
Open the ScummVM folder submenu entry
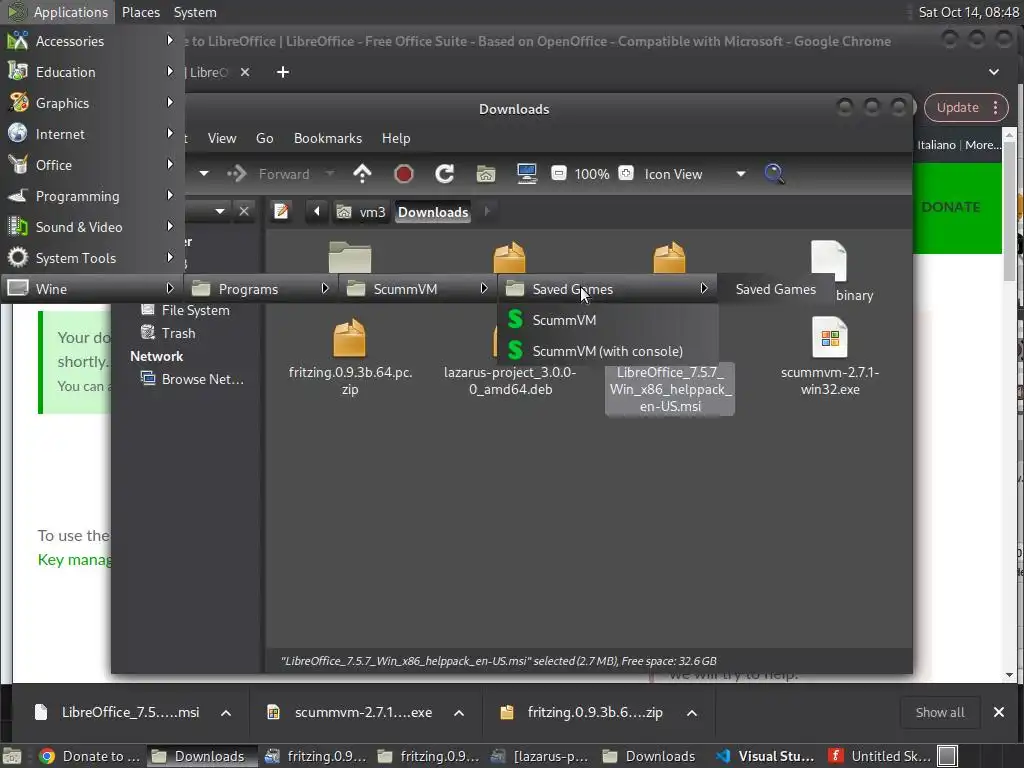click(418, 289)
